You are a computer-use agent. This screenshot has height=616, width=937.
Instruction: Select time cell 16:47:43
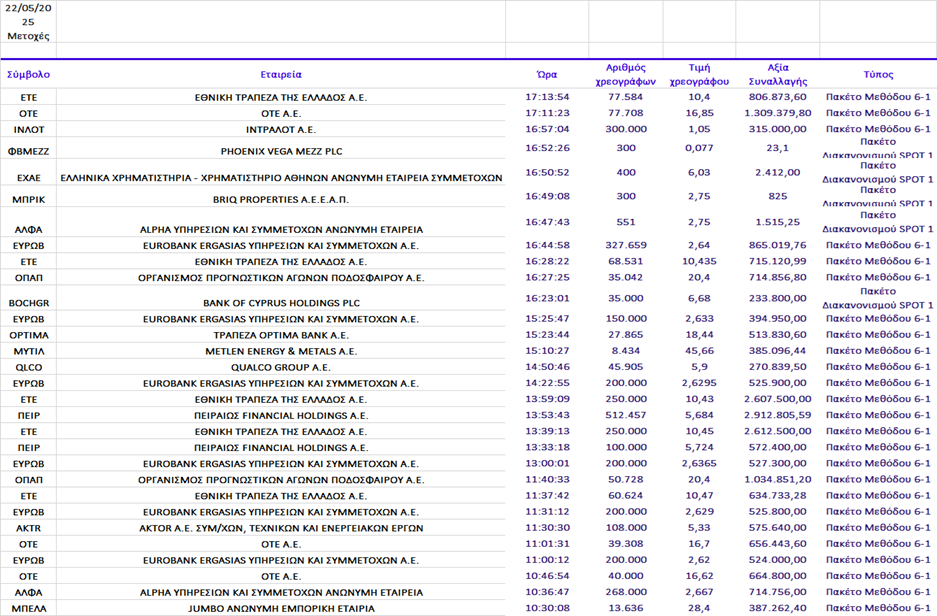click(547, 222)
